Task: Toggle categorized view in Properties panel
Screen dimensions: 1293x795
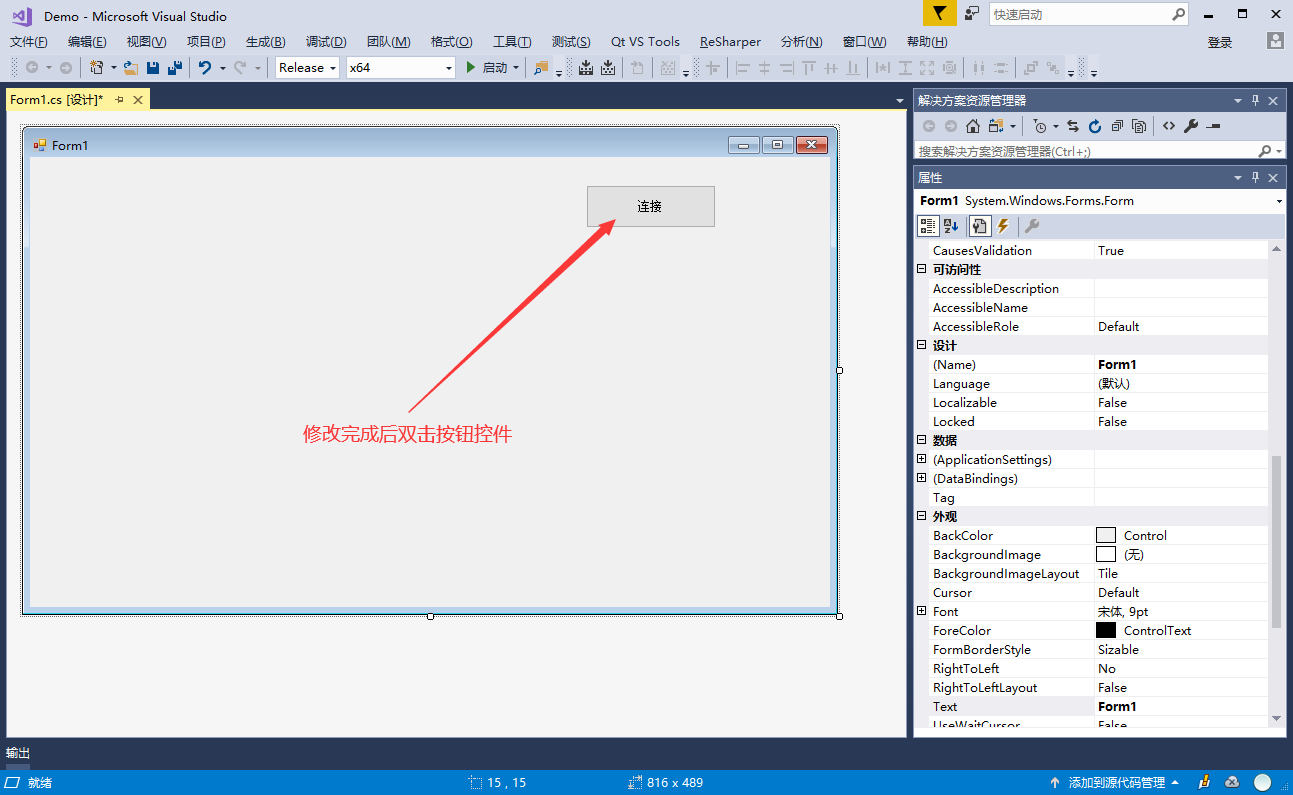Action: coord(928,226)
